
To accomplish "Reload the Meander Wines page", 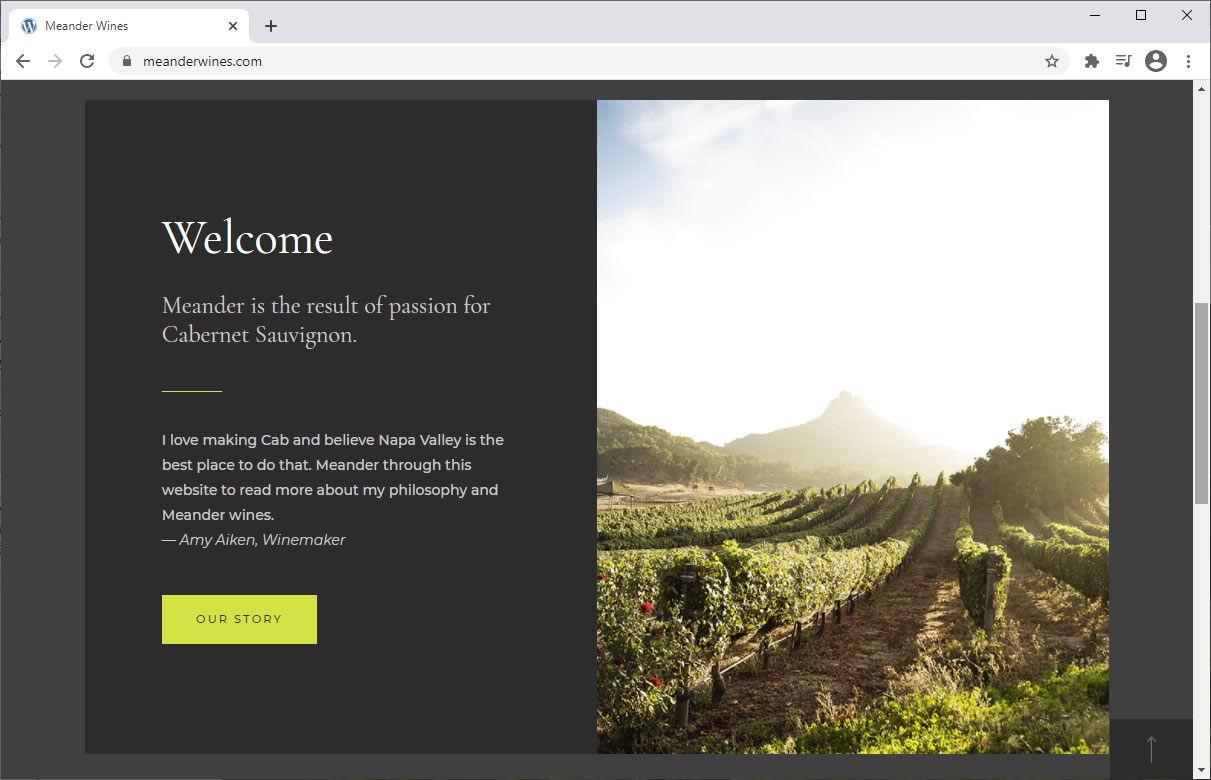I will tap(87, 61).
